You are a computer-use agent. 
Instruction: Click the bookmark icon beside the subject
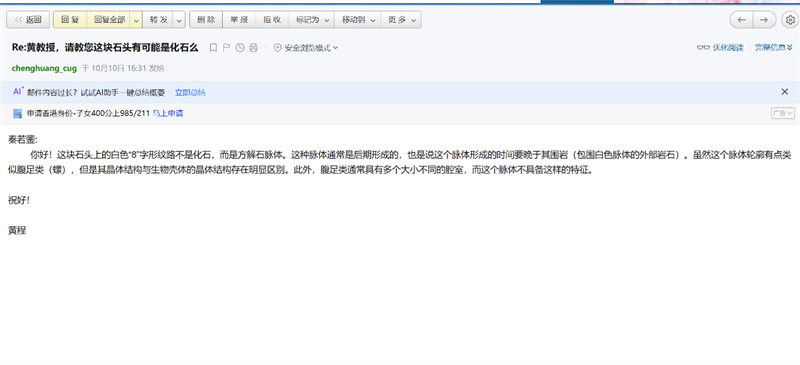[x=213, y=47]
